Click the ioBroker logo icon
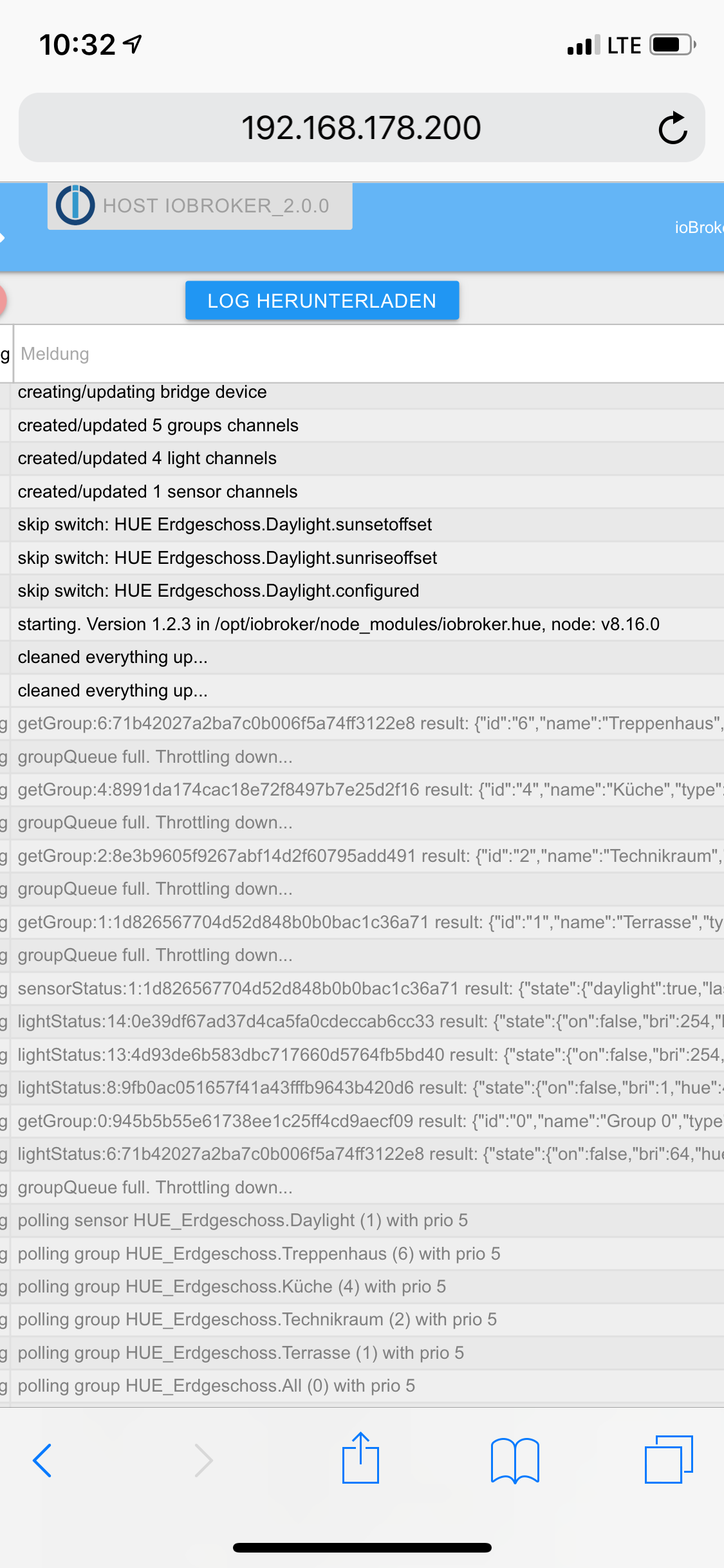This screenshot has width=724, height=1568. point(75,205)
